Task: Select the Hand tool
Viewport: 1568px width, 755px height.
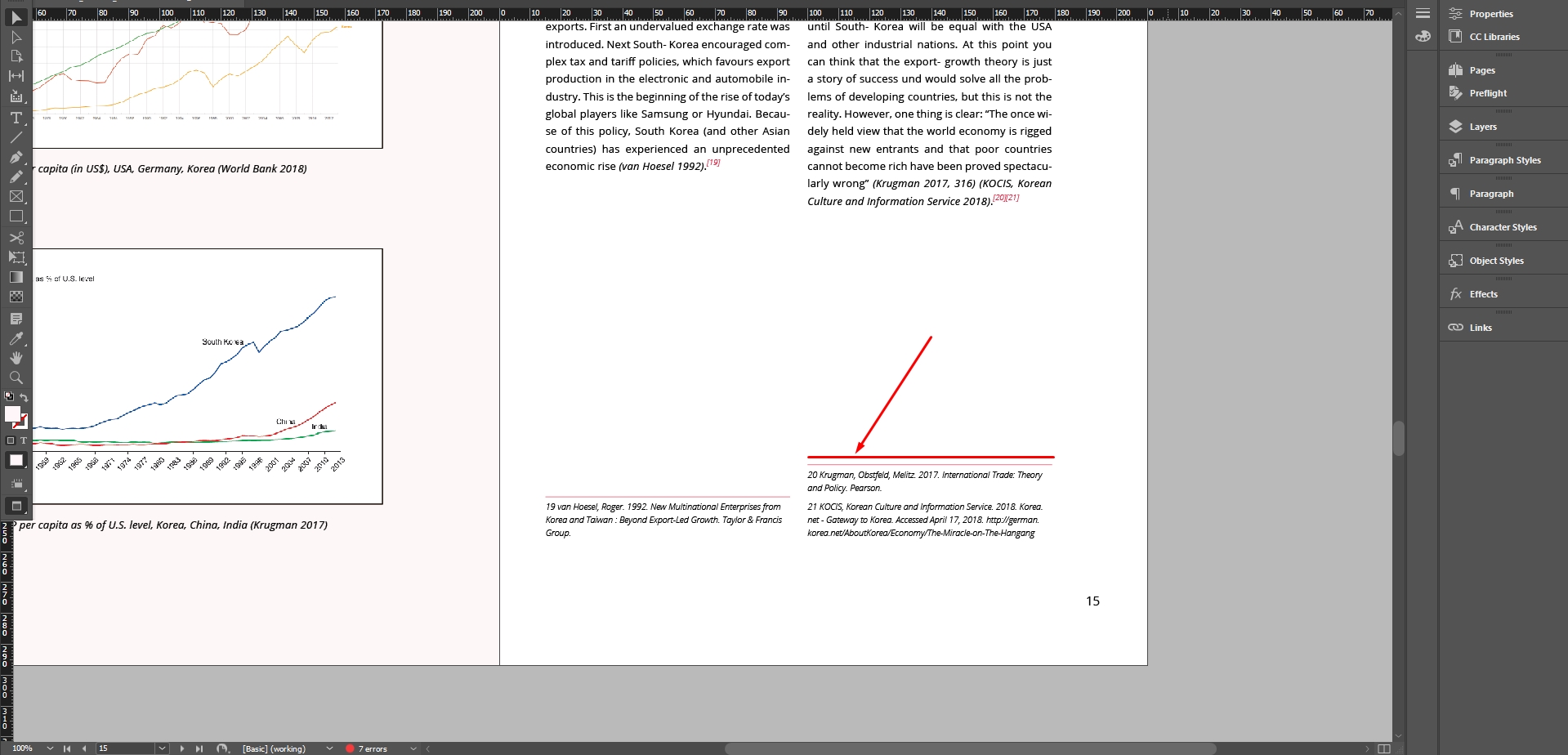Action: [x=16, y=358]
